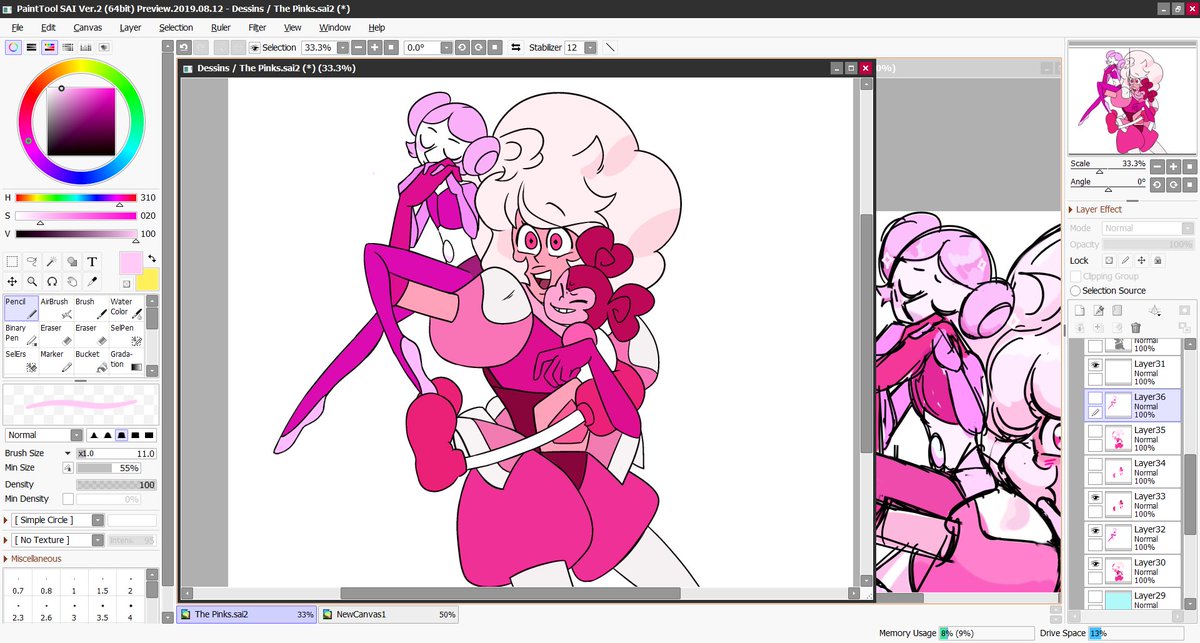Select the magic wand tool

tap(52, 261)
